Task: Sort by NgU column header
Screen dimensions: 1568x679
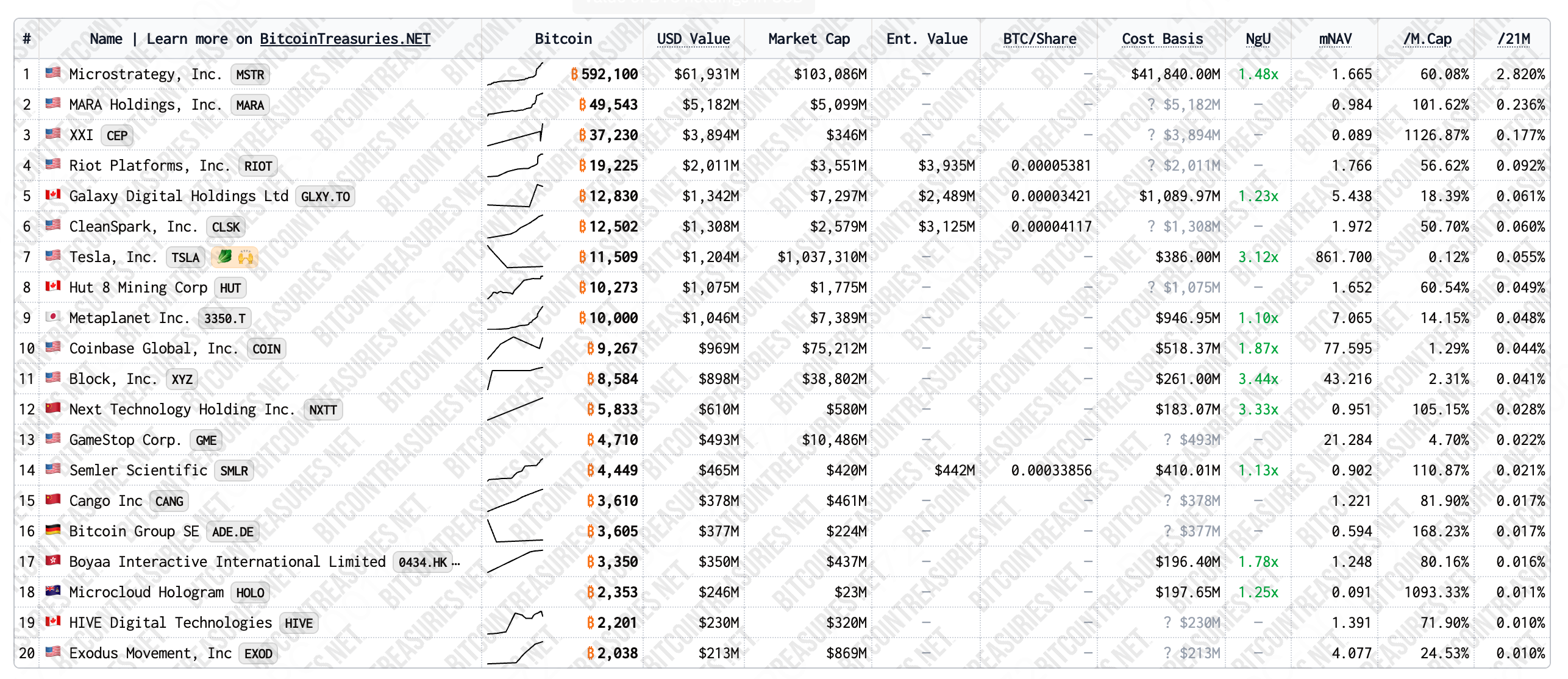Action: (1258, 39)
